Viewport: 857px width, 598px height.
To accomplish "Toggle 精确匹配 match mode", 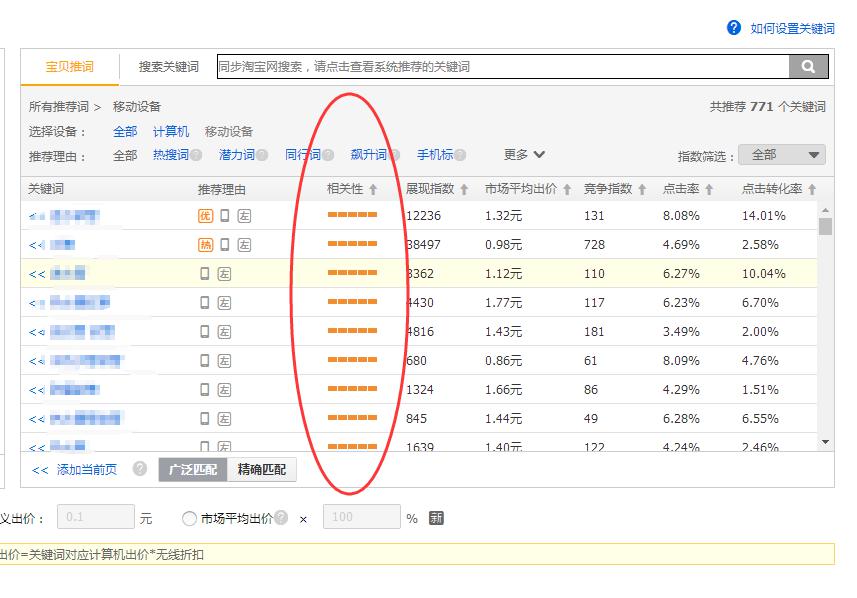I will (x=262, y=469).
